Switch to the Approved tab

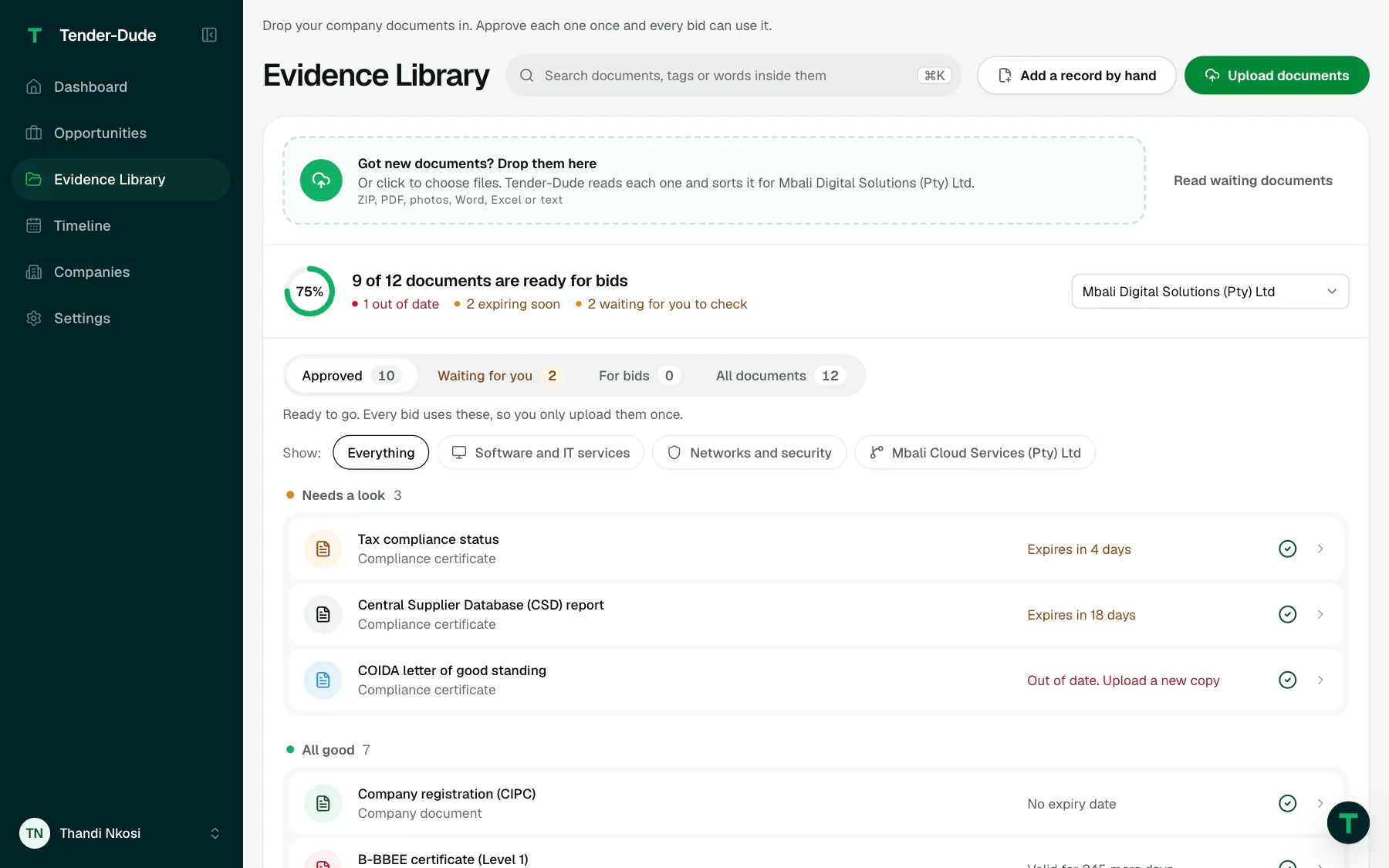pos(351,376)
